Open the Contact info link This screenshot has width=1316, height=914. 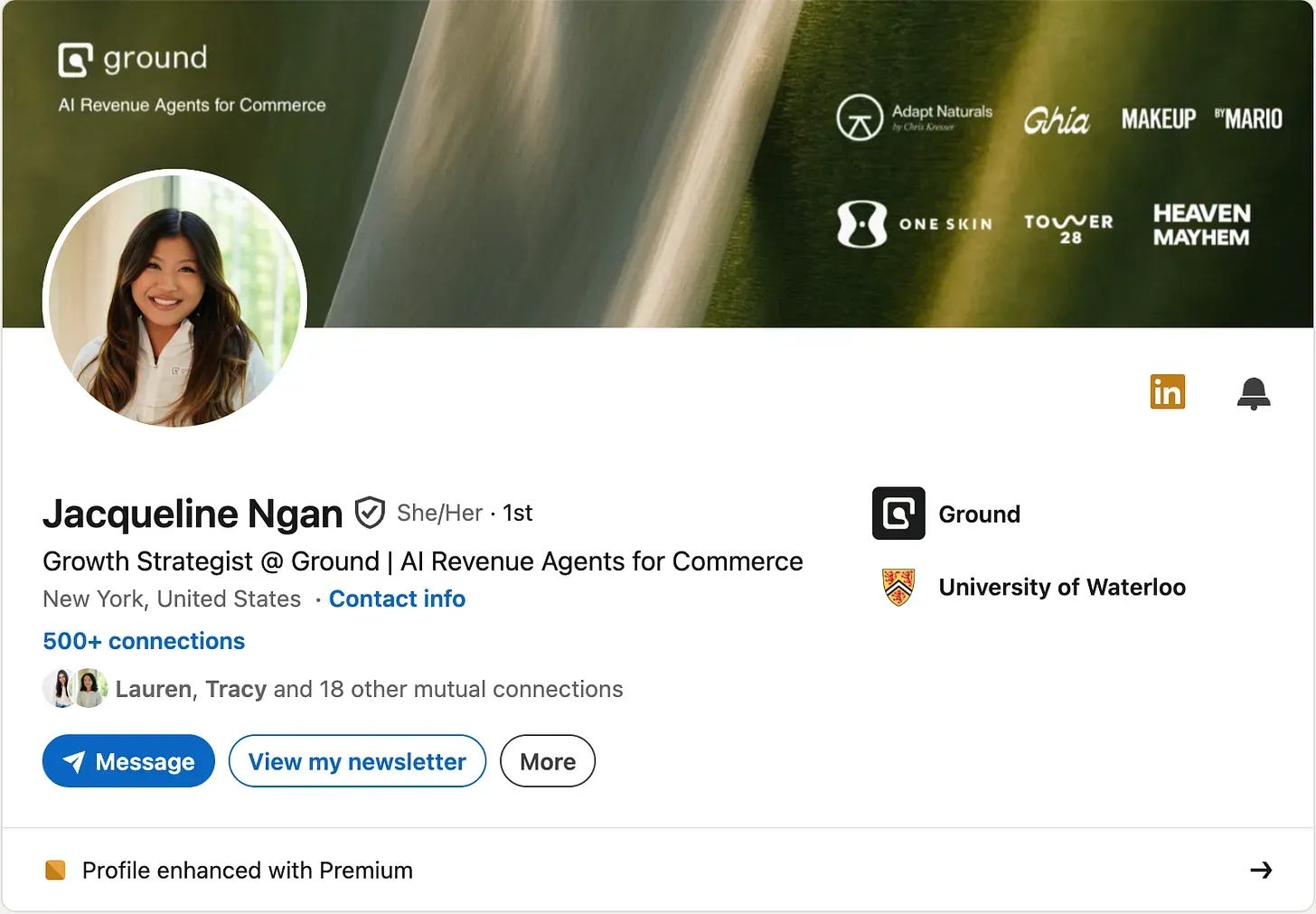pyautogui.click(x=397, y=598)
